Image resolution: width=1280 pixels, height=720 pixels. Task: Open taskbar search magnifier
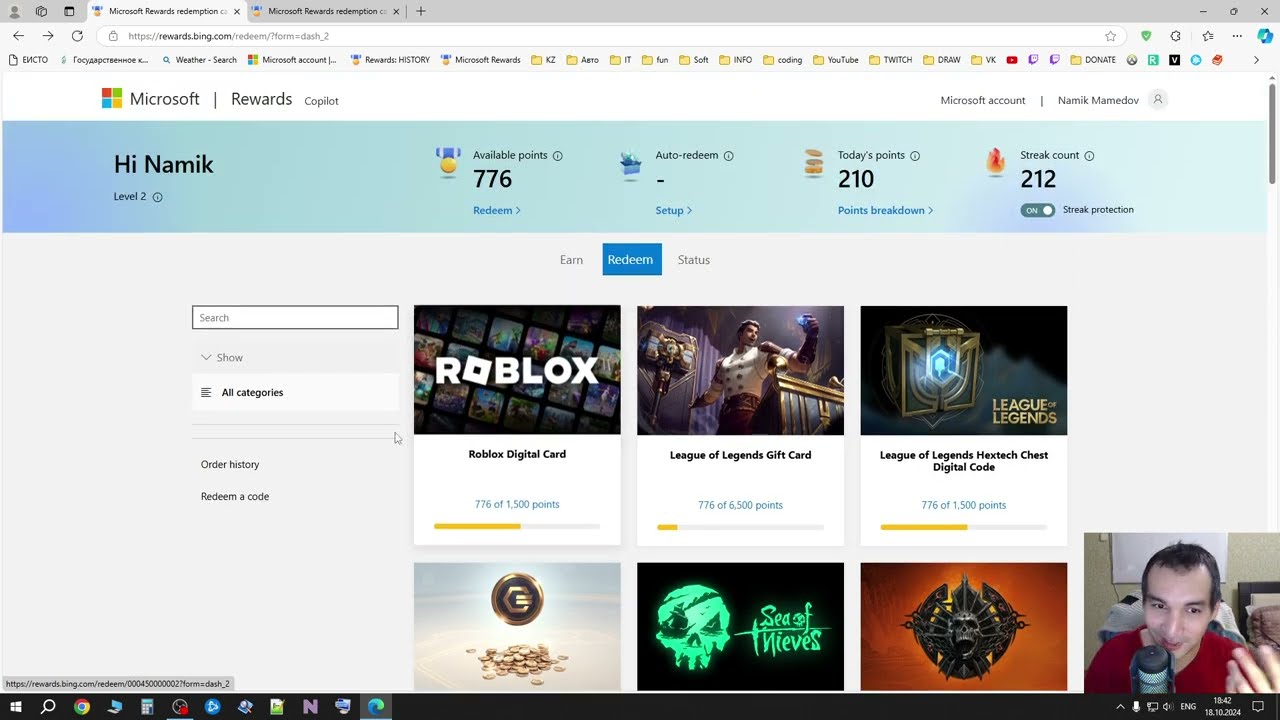pyautogui.click(x=48, y=707)
